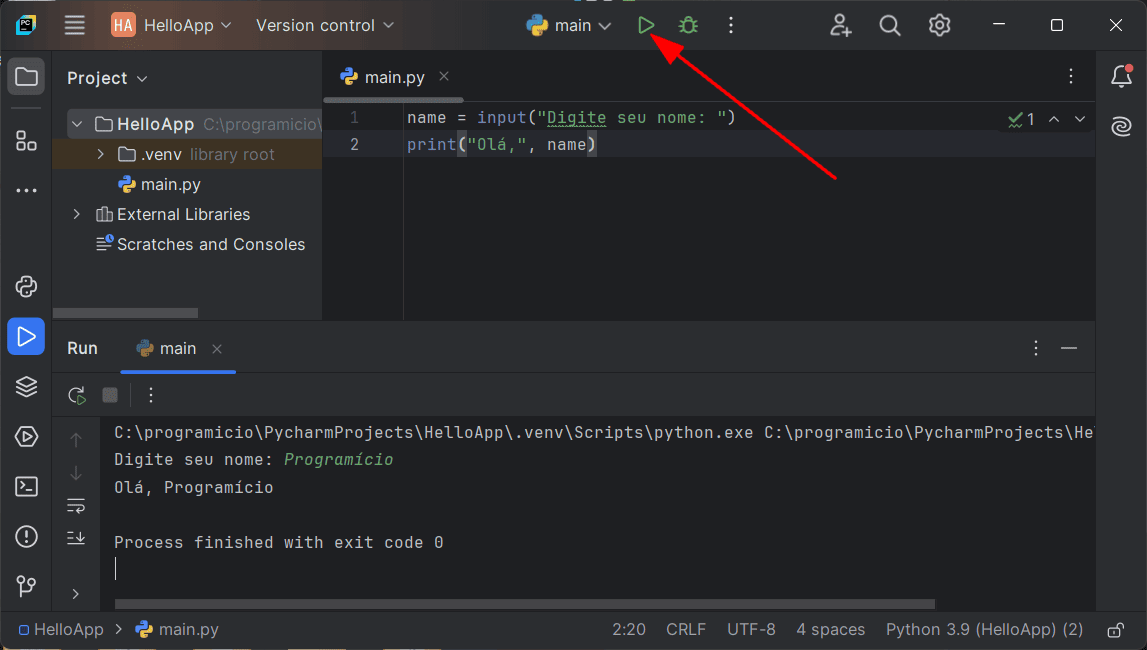Open the main run configuration dropdown
The image size is (1147, 650).
568,26
